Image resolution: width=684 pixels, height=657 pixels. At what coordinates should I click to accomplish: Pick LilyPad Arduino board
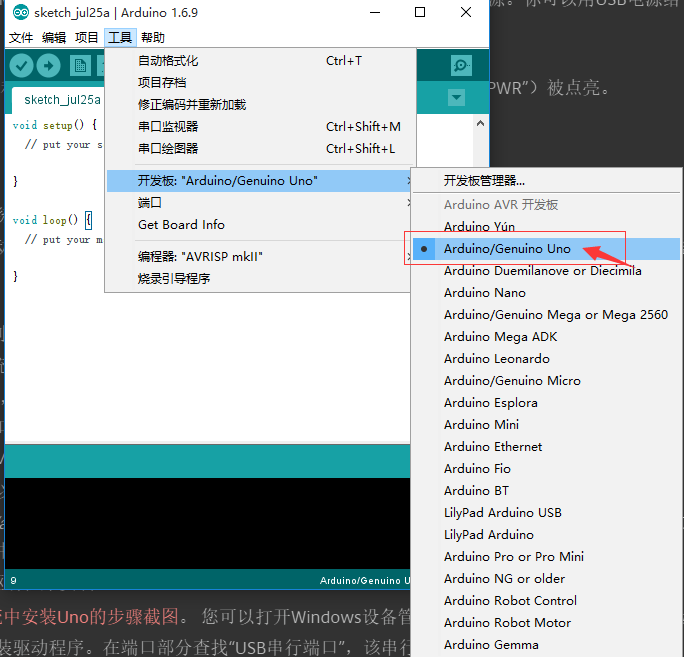(547, 534)
